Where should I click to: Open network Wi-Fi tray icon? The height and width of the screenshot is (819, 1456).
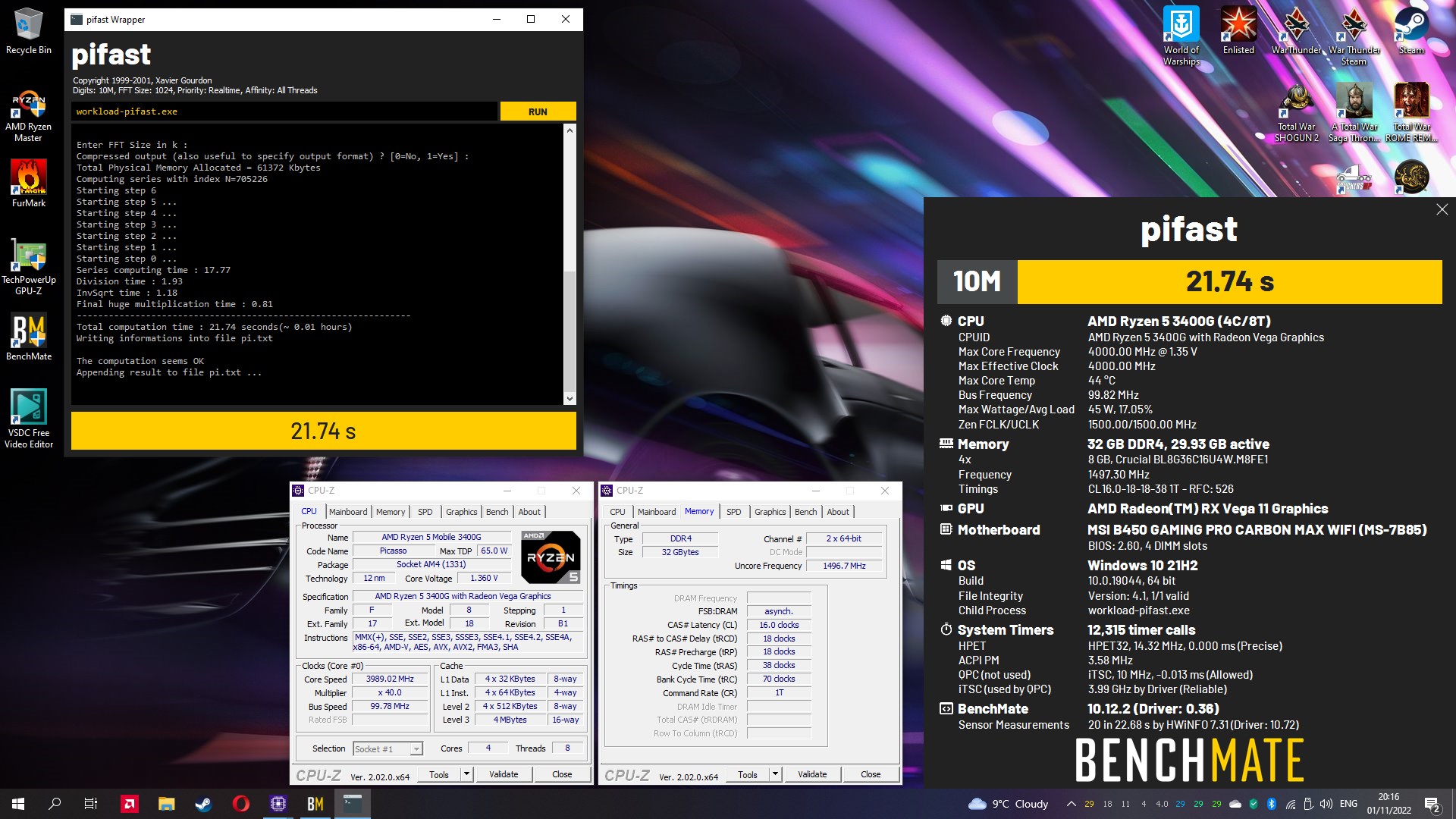1290,804
